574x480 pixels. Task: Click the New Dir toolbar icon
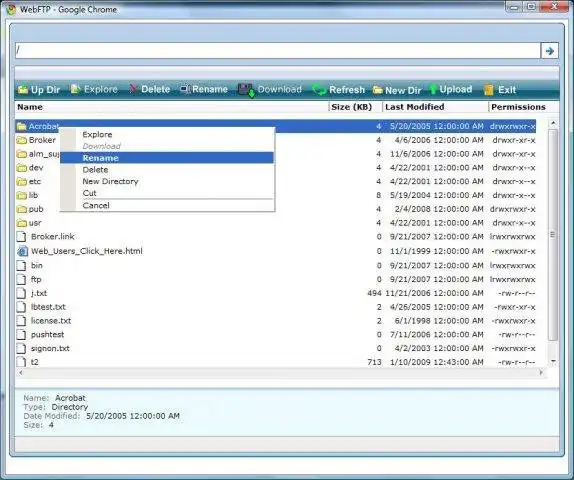coord(377,90)
